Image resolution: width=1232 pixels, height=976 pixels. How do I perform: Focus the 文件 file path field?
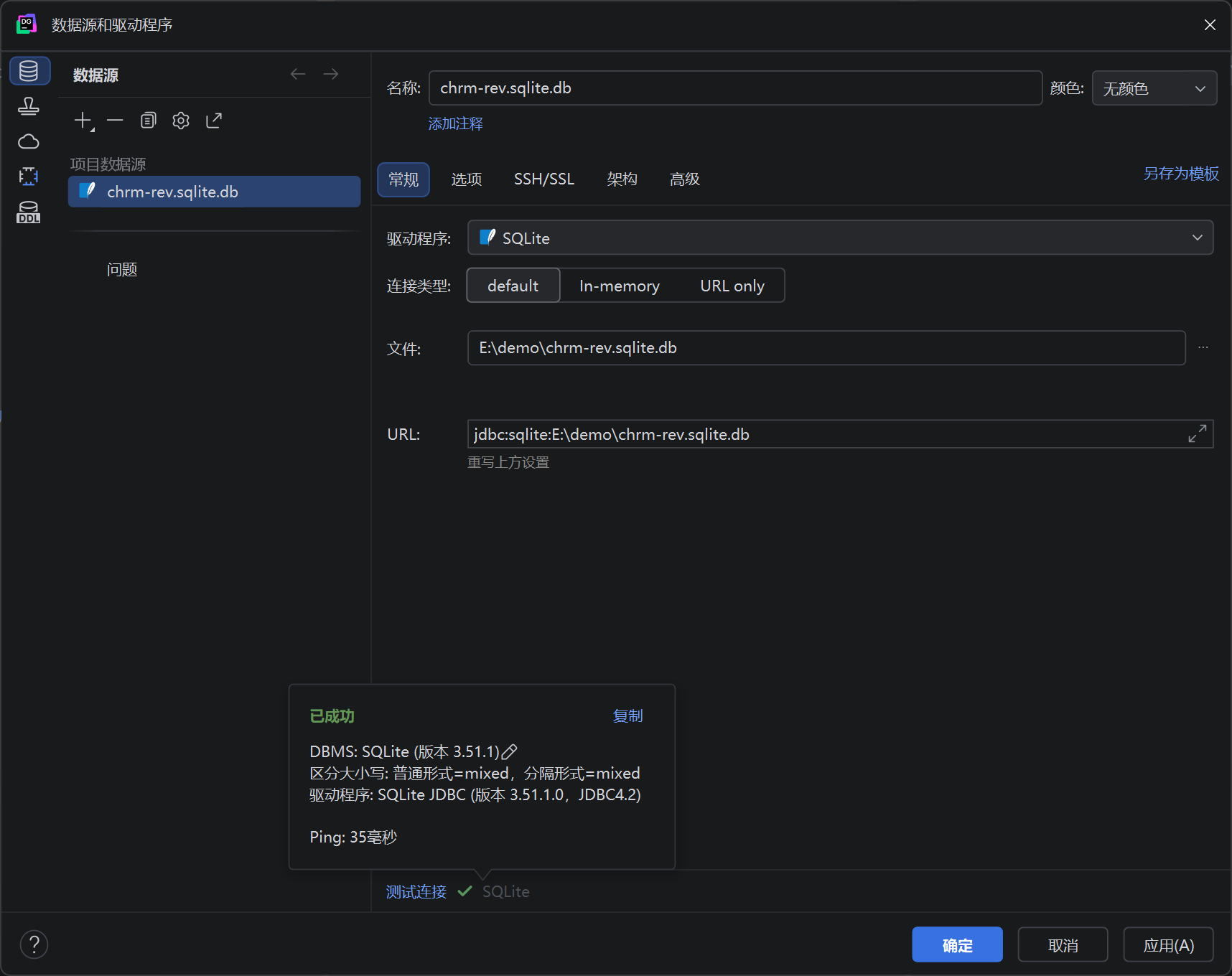coord(826,348)
